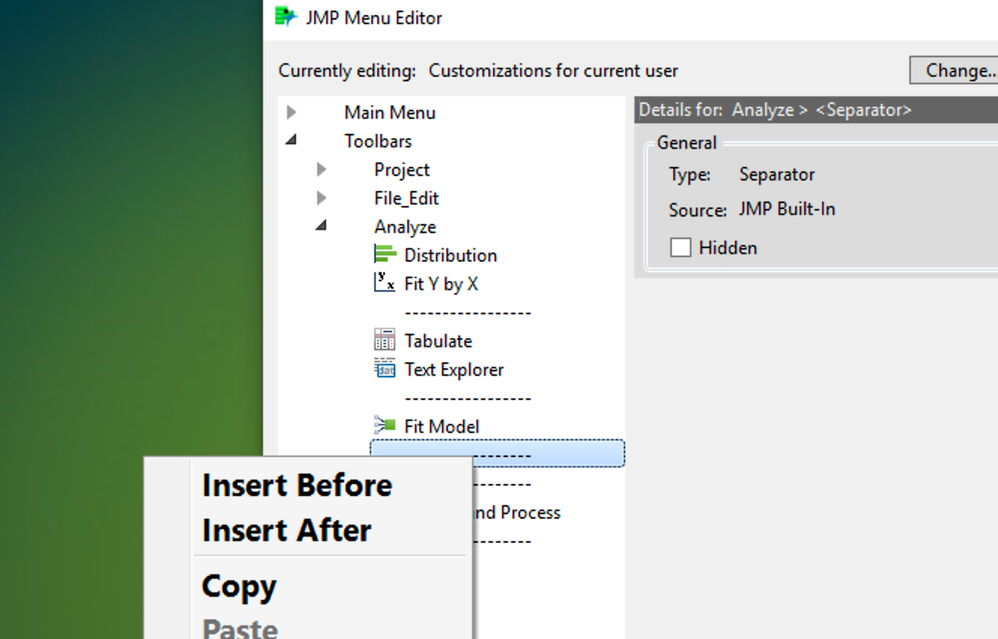Click the 'Customizations for current user' text

[553, 71]
